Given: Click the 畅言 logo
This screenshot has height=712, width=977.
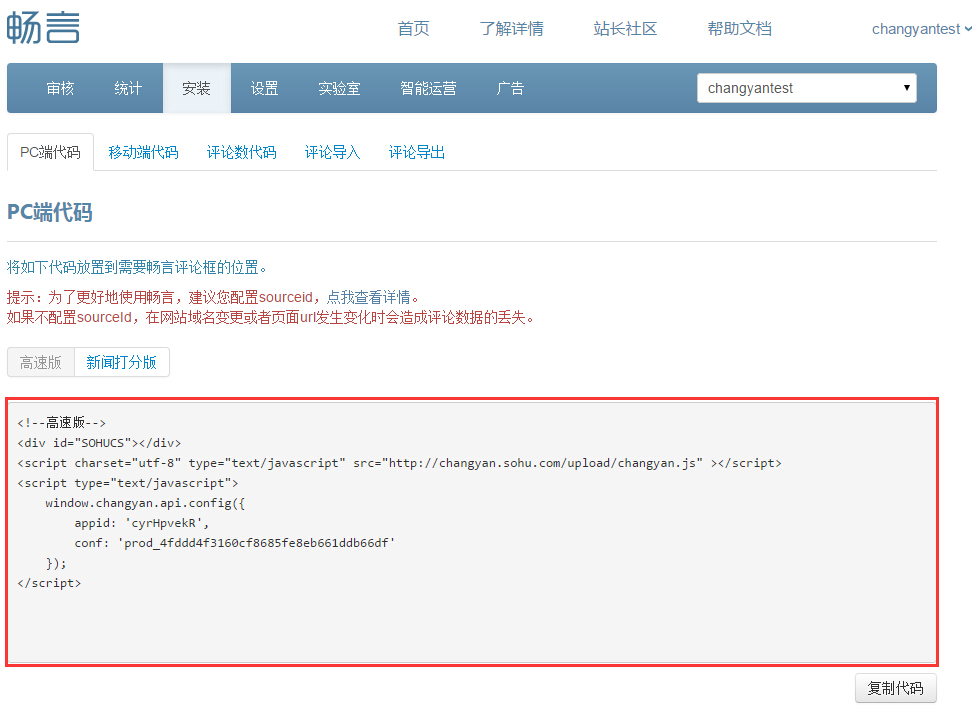Looking at the screenshot, I should tap(43, 28).
